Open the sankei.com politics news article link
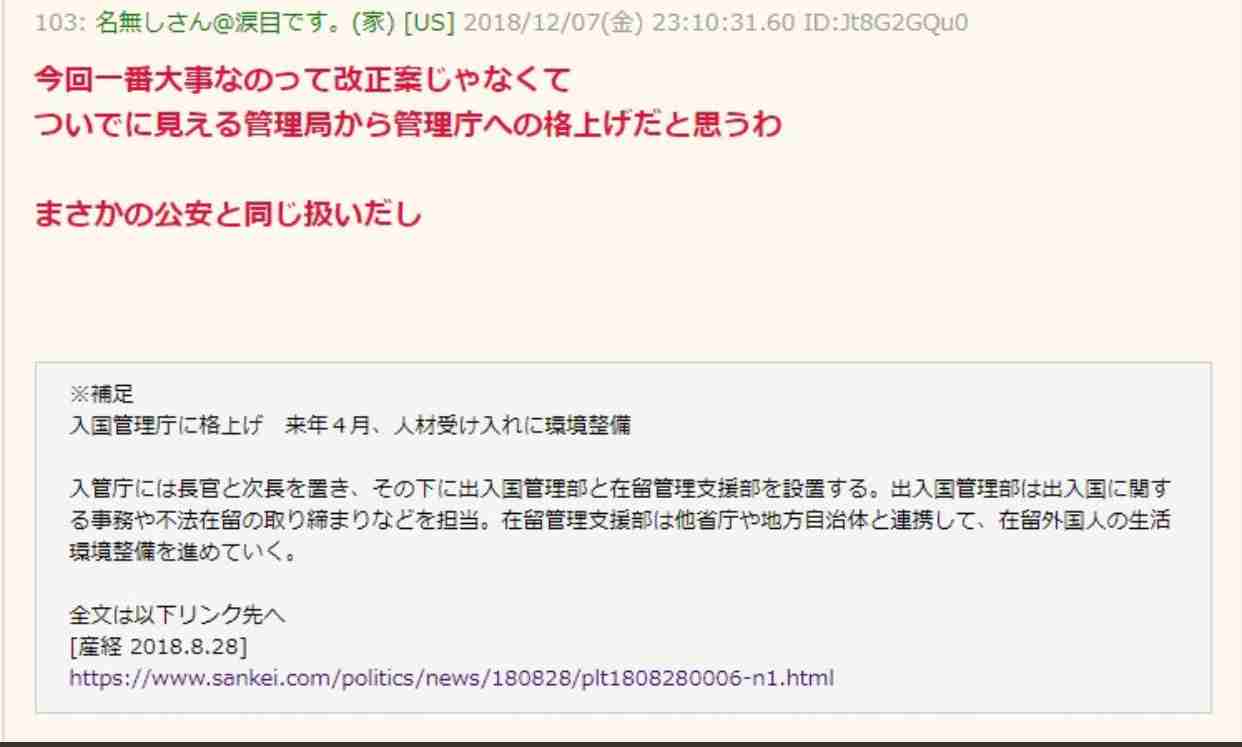The image size is (1242, 747). coord(451,678)
